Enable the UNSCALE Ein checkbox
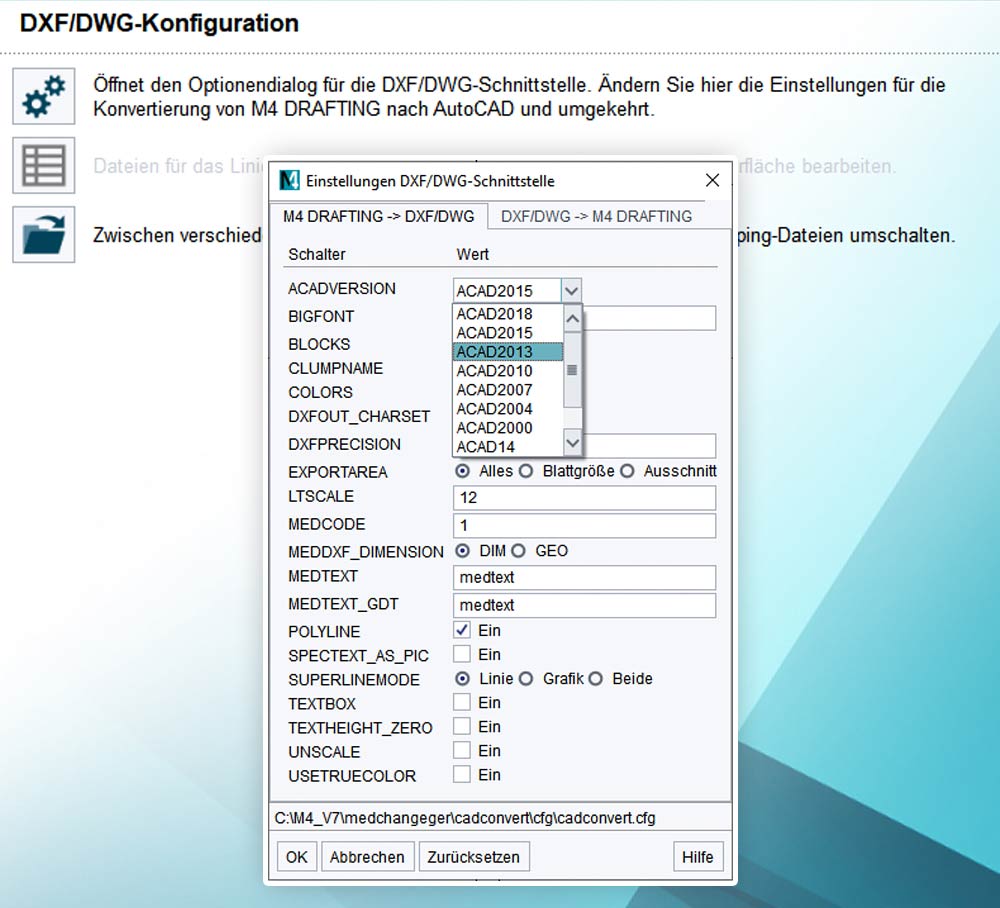The height and width of the screenshot is (908, 1000). coord(462,751)
